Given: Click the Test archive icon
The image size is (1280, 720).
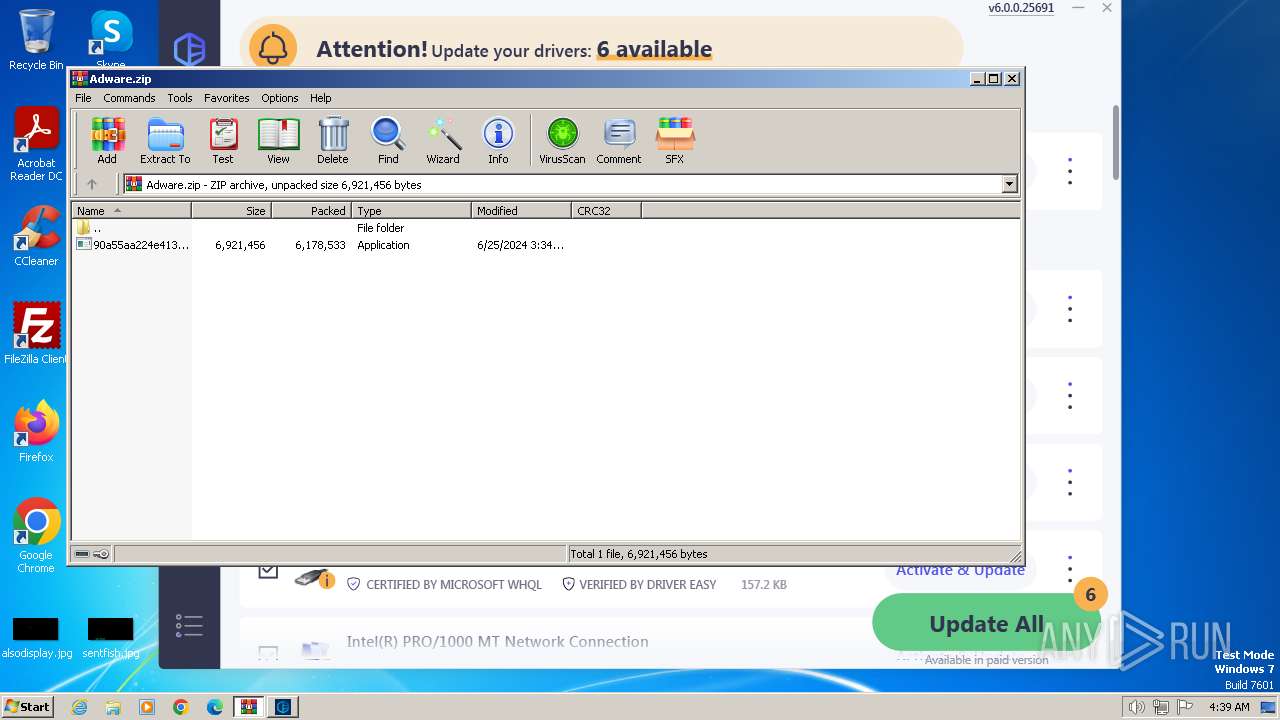Looking at the screenshot, I should pos(223,141).
